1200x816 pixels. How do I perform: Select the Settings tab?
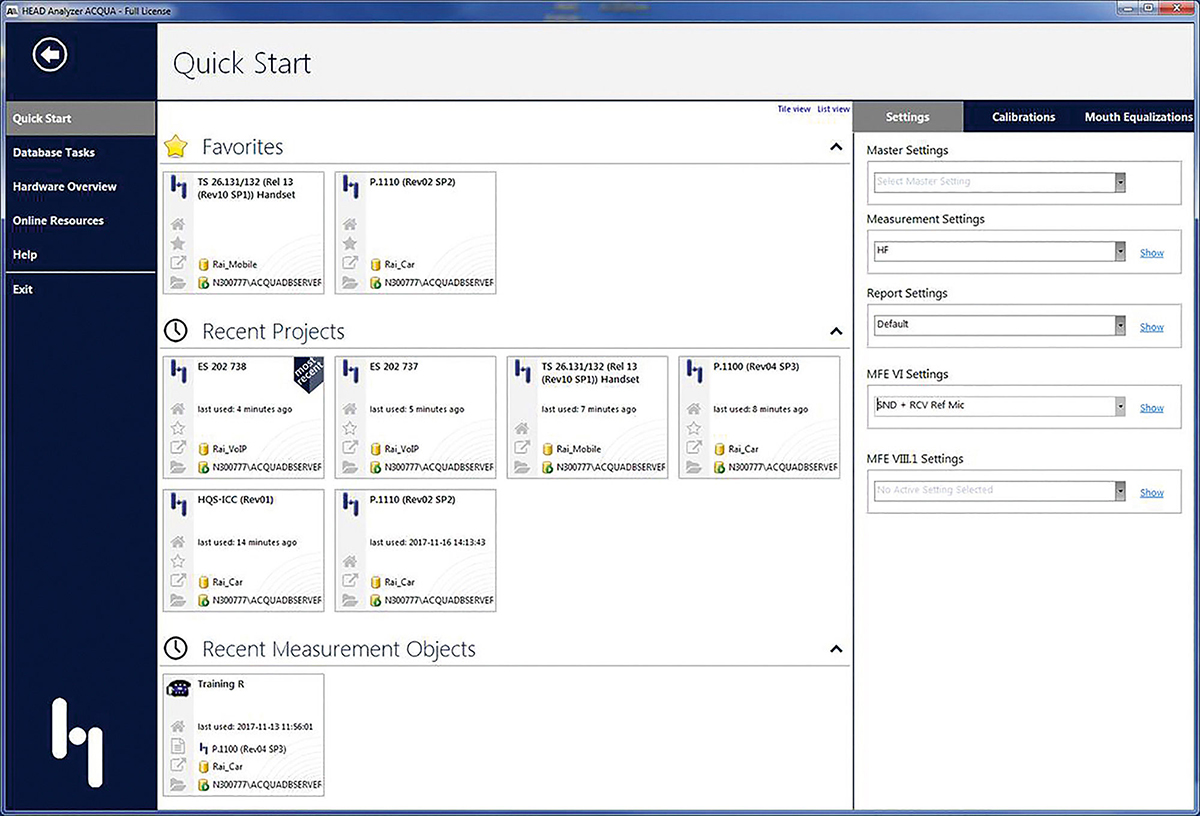[908, 117]
